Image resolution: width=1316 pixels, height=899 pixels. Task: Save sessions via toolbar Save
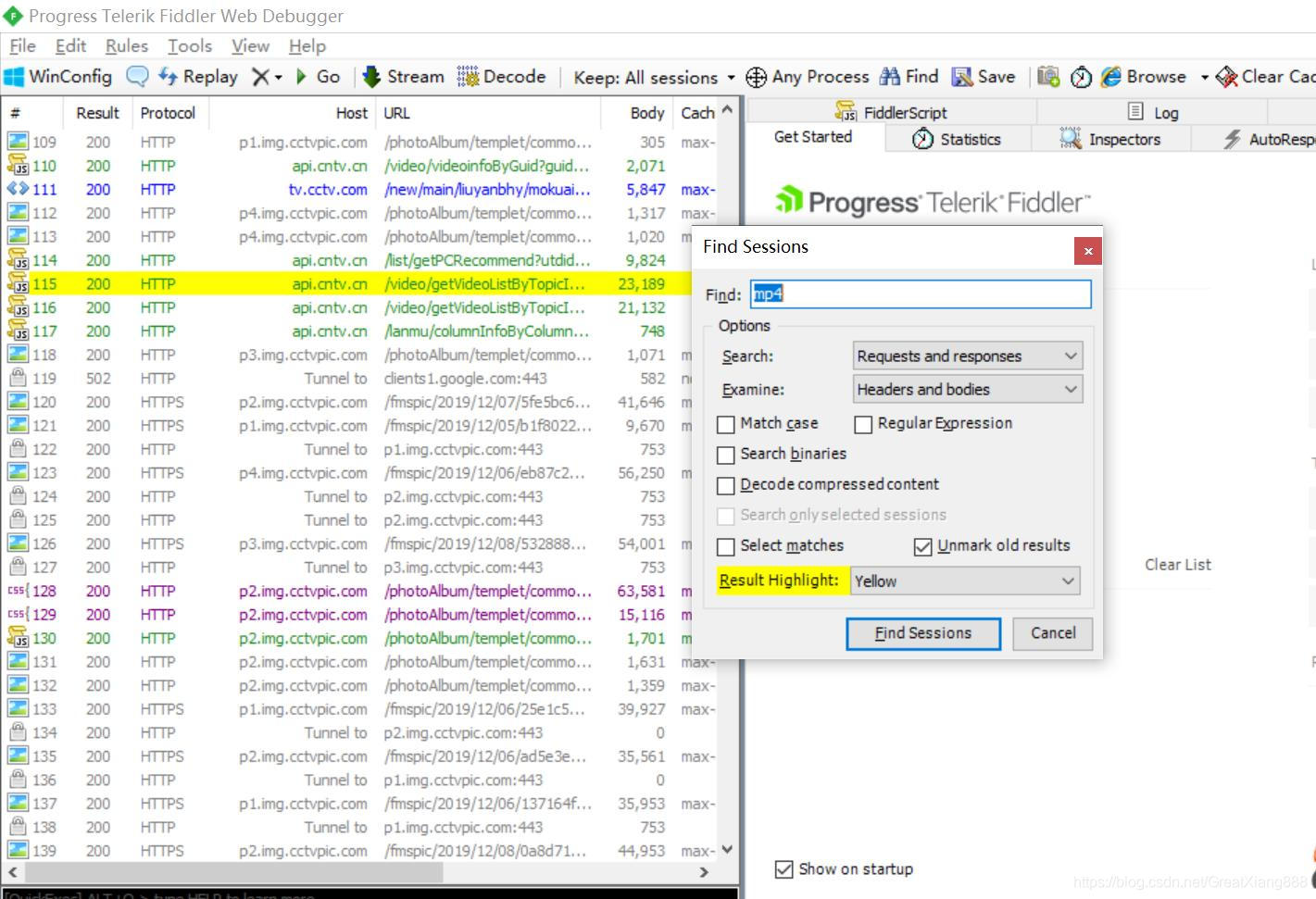[984, 77]
